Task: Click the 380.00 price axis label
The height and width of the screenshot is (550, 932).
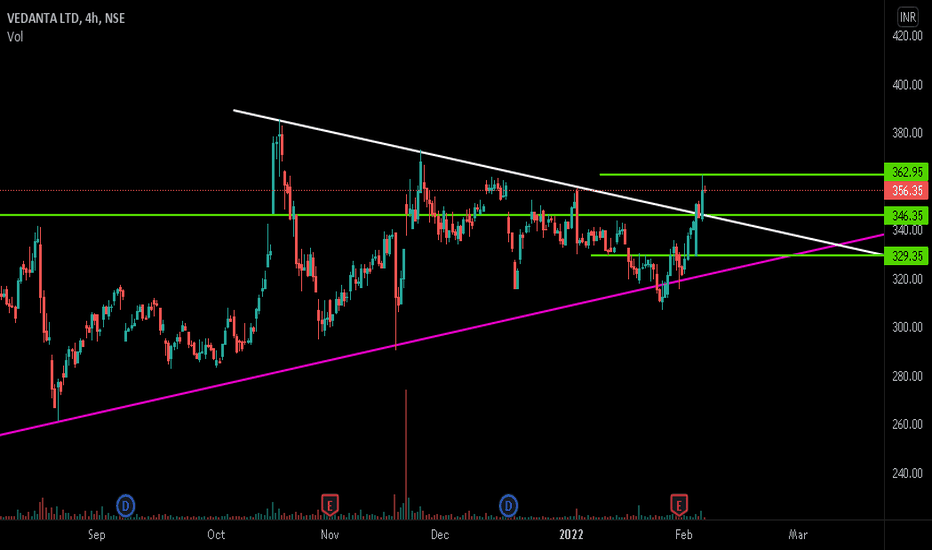Action: tap(907, 133)
